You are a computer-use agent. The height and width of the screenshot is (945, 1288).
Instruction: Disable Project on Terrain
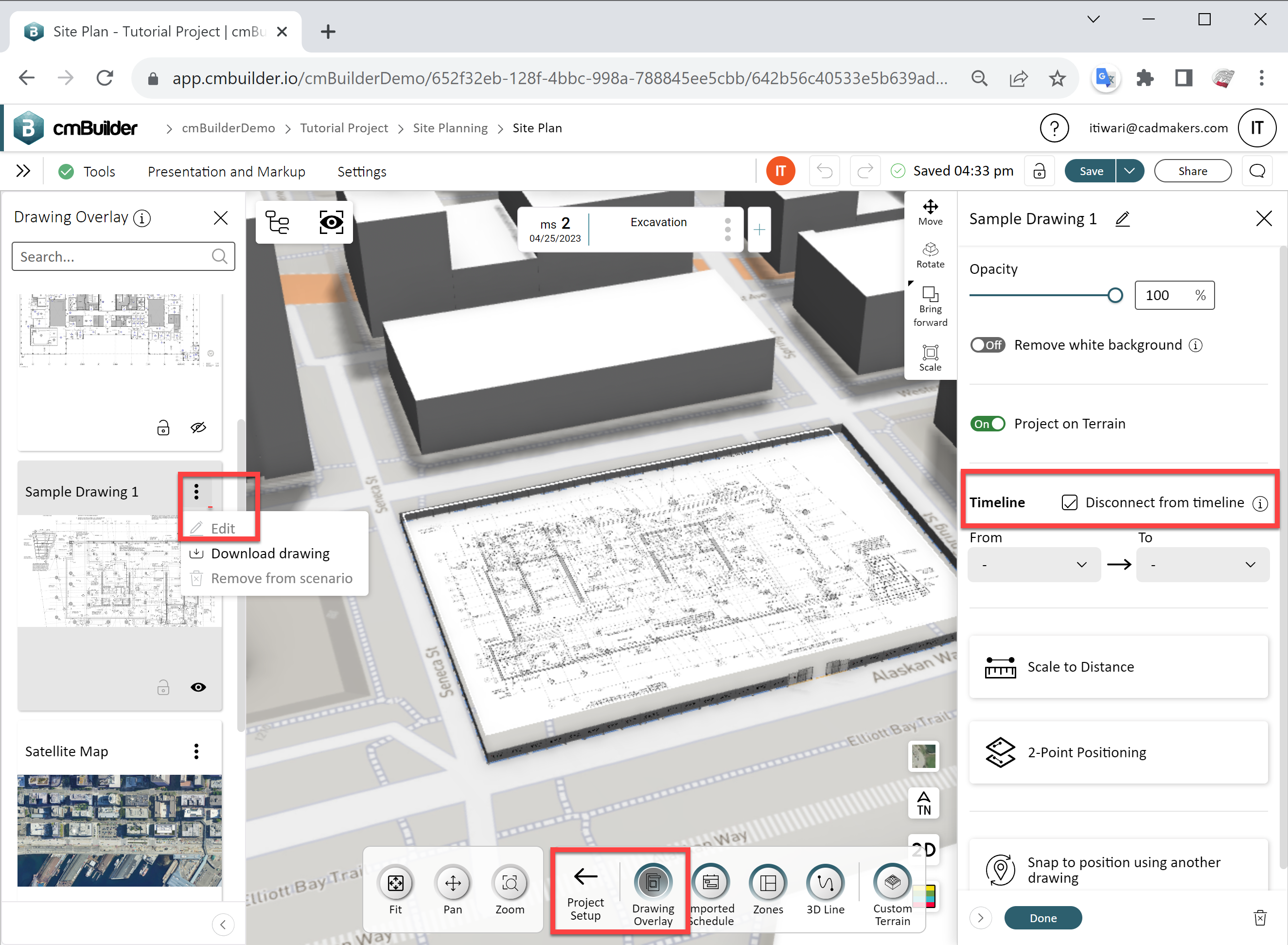tap(987, 423)
